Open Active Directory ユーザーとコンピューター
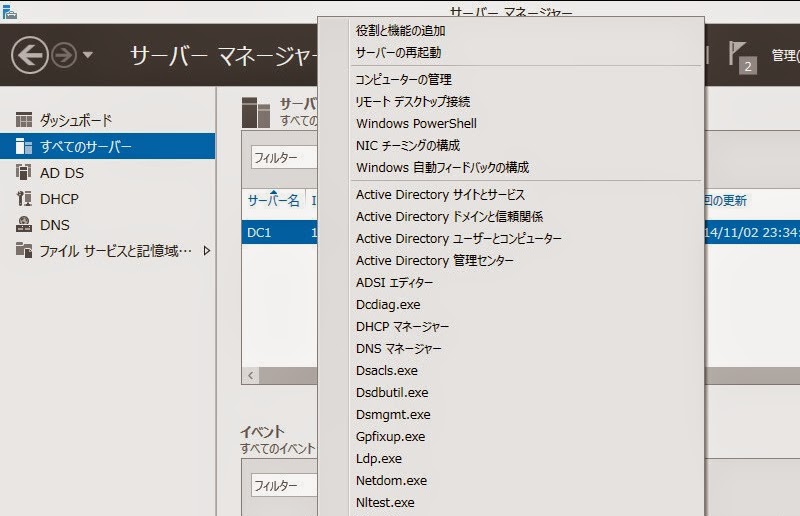 (x=459, y=238)
